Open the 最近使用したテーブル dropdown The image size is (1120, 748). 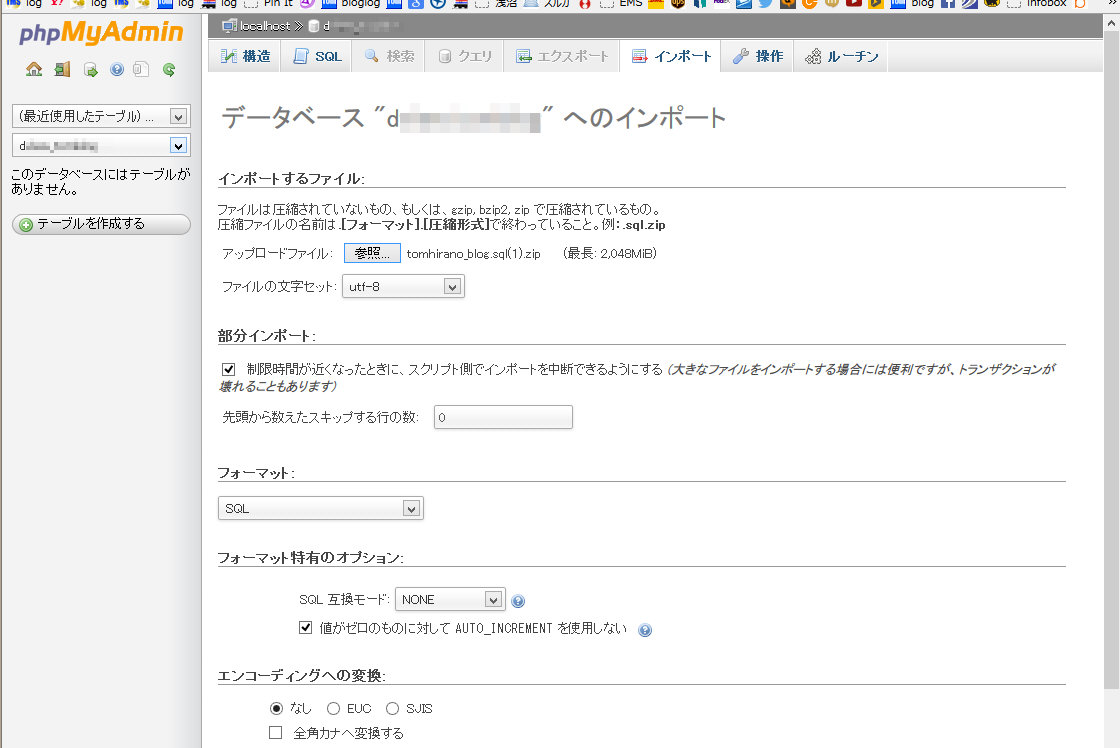[x=100, y=116]
